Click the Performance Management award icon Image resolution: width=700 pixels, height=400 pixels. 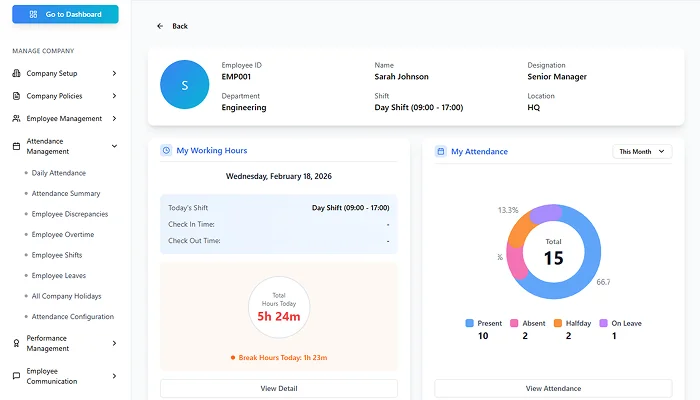coord(16,343)
